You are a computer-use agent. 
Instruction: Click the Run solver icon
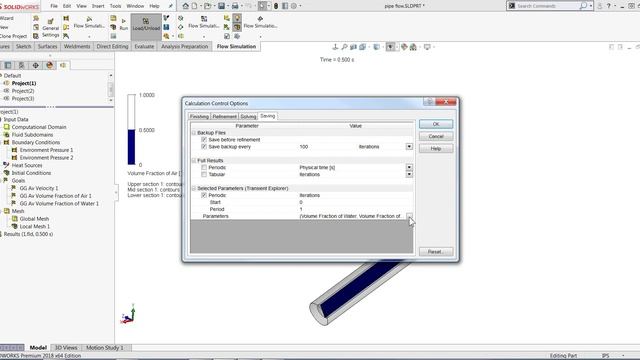pyautogui.click(x=124, y=24)
